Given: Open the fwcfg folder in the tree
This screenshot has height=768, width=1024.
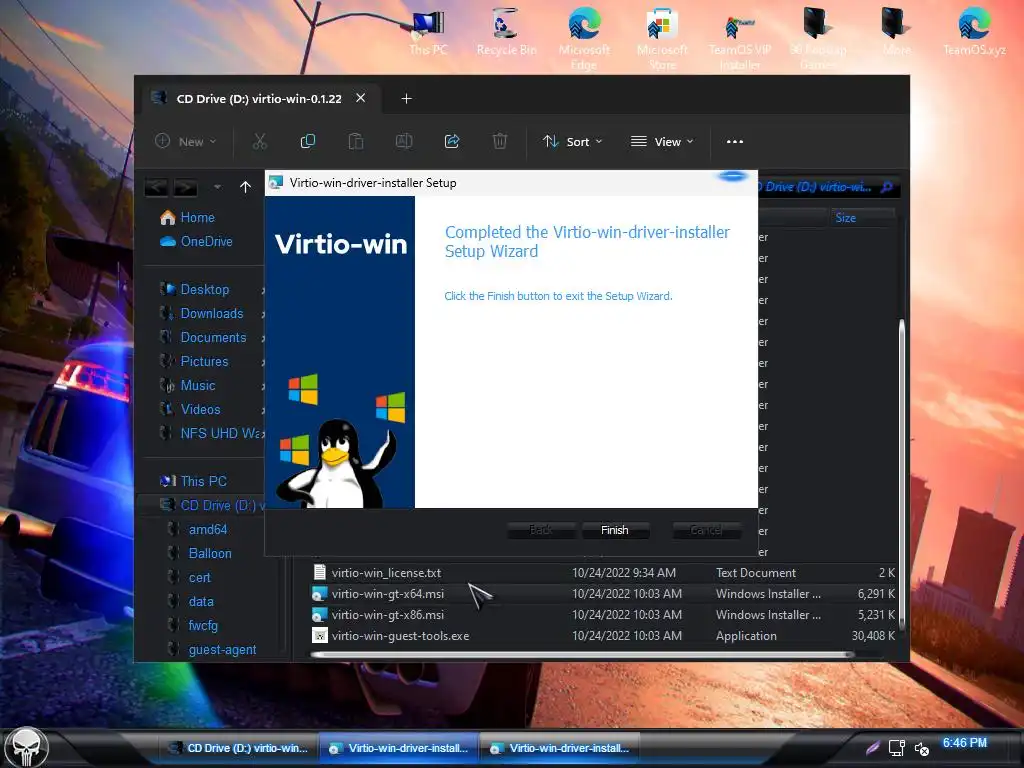Looking at the screenshot, I should [202, 626].
